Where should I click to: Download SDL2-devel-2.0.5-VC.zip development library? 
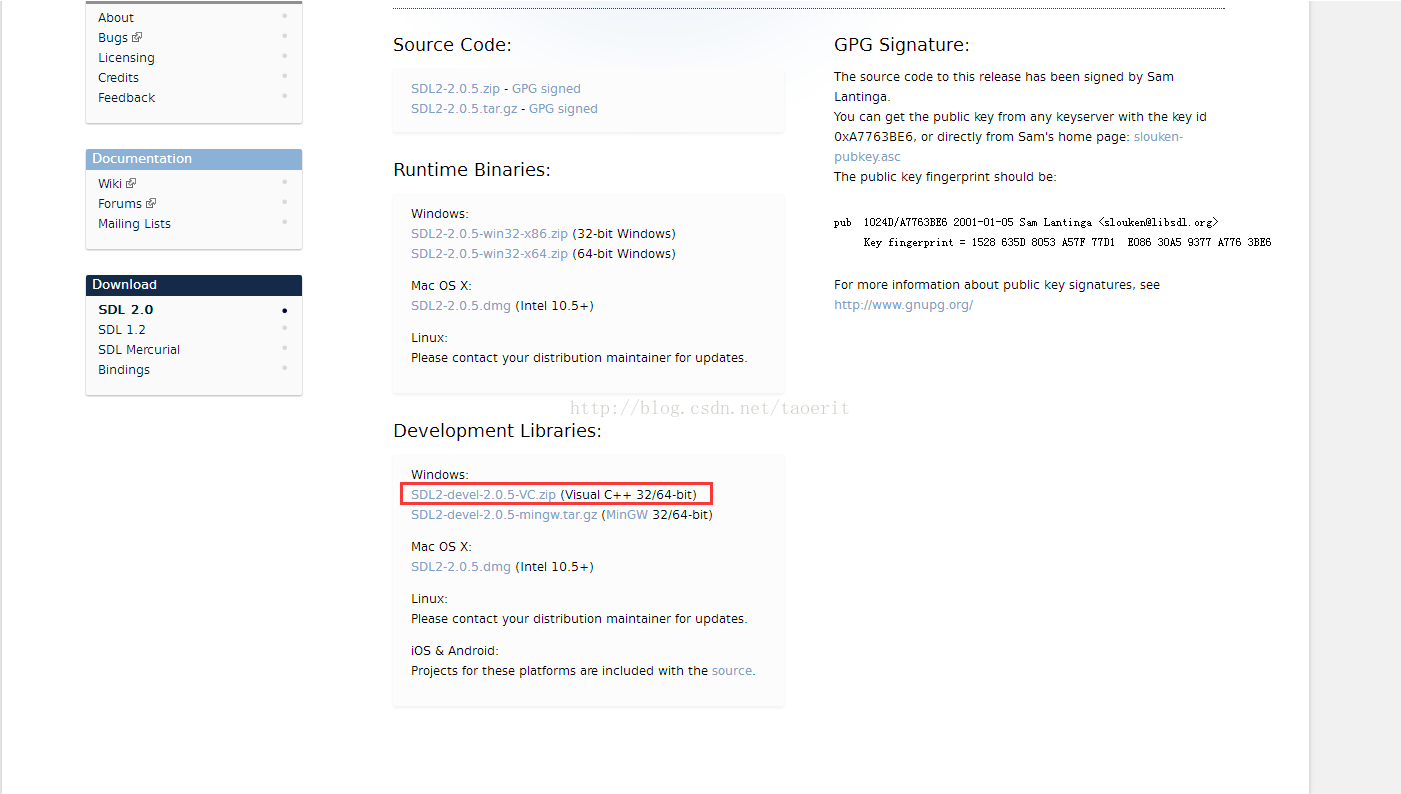click(483, 495)
